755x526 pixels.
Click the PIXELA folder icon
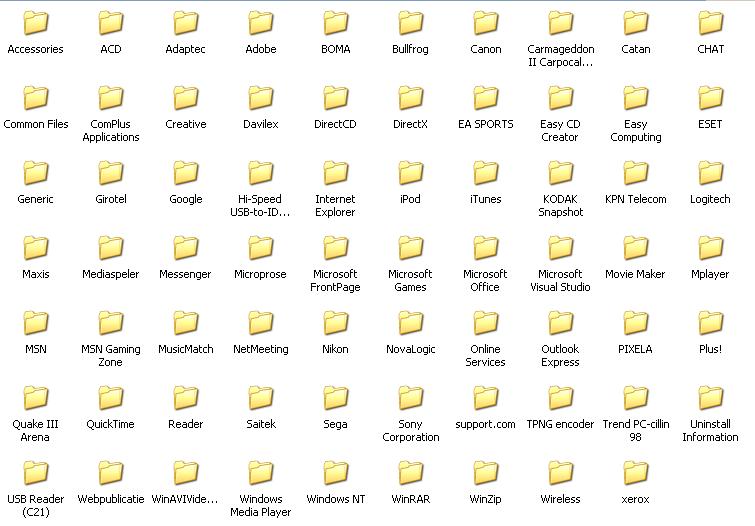tap(637, 323)
